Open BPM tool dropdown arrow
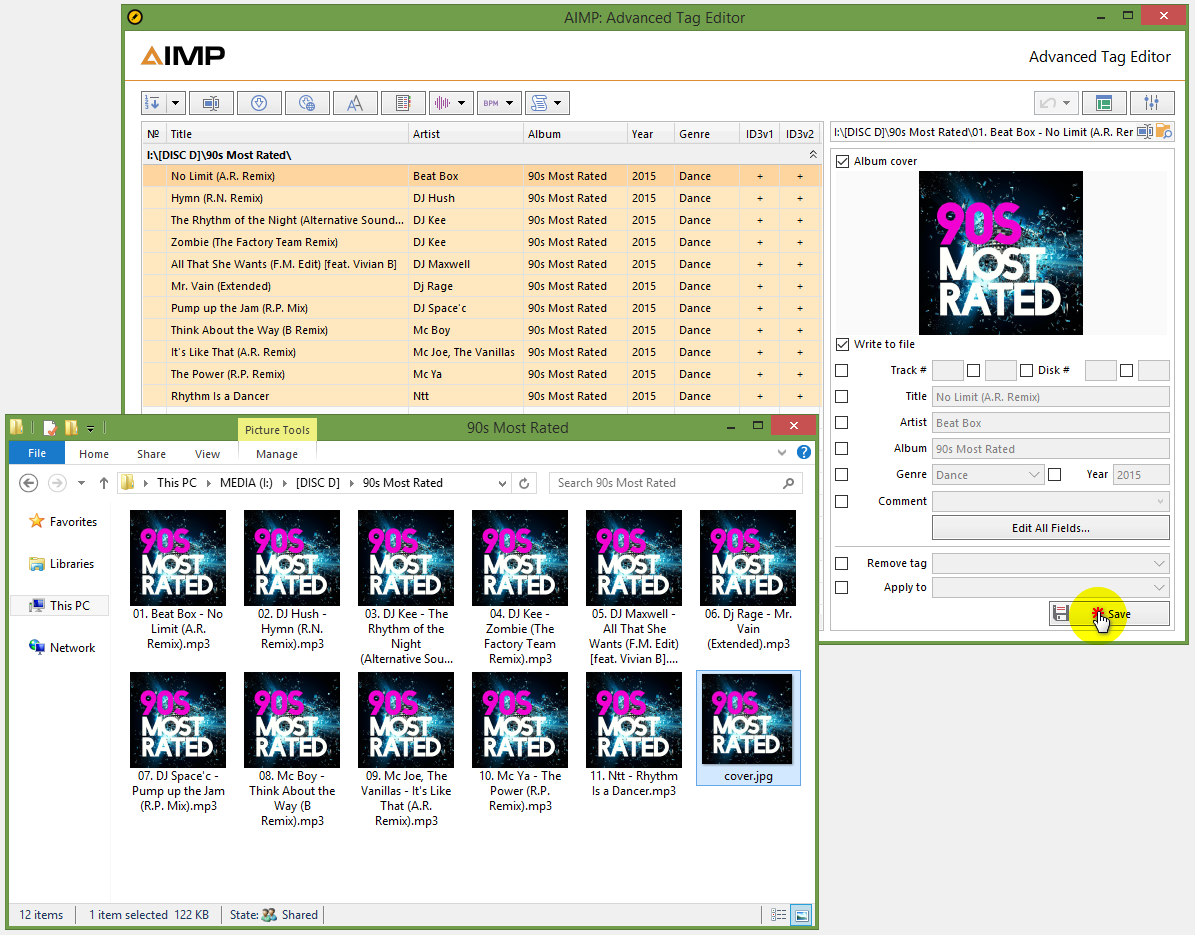1195x935 pixels. [511, 103]
